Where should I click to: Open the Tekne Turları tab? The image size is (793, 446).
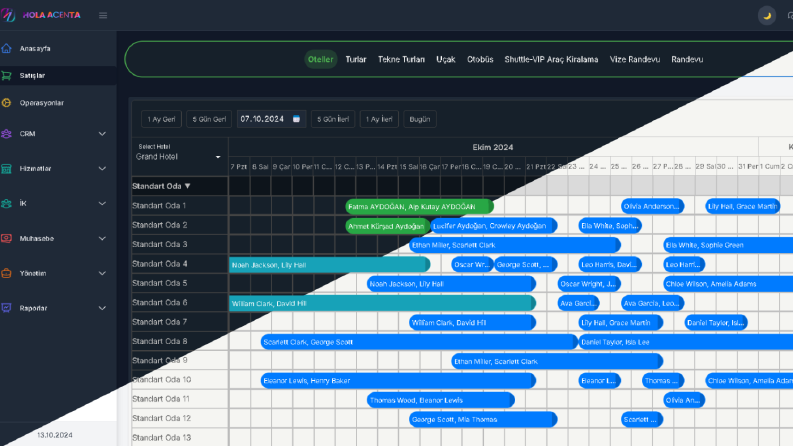(x=401, y=59)
